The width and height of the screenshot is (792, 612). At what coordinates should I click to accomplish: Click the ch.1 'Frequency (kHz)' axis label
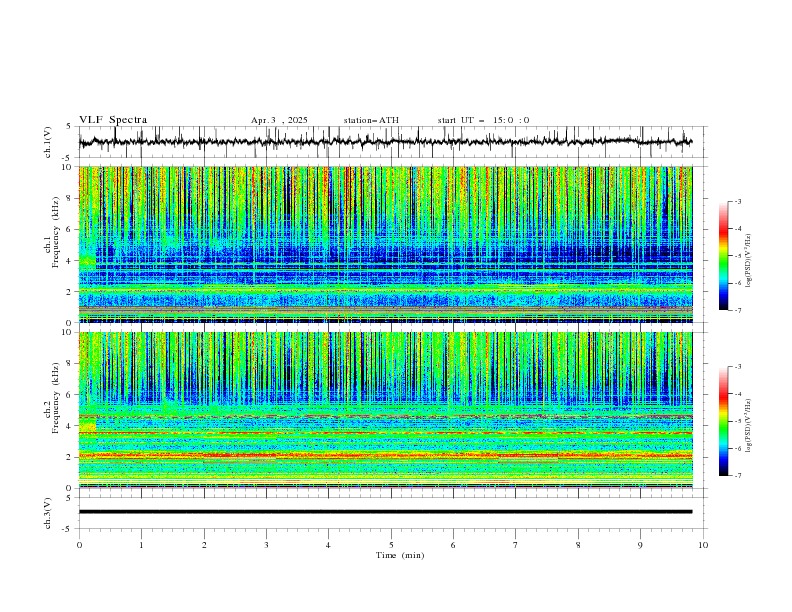pyautogui.click(x=55, y=233)
